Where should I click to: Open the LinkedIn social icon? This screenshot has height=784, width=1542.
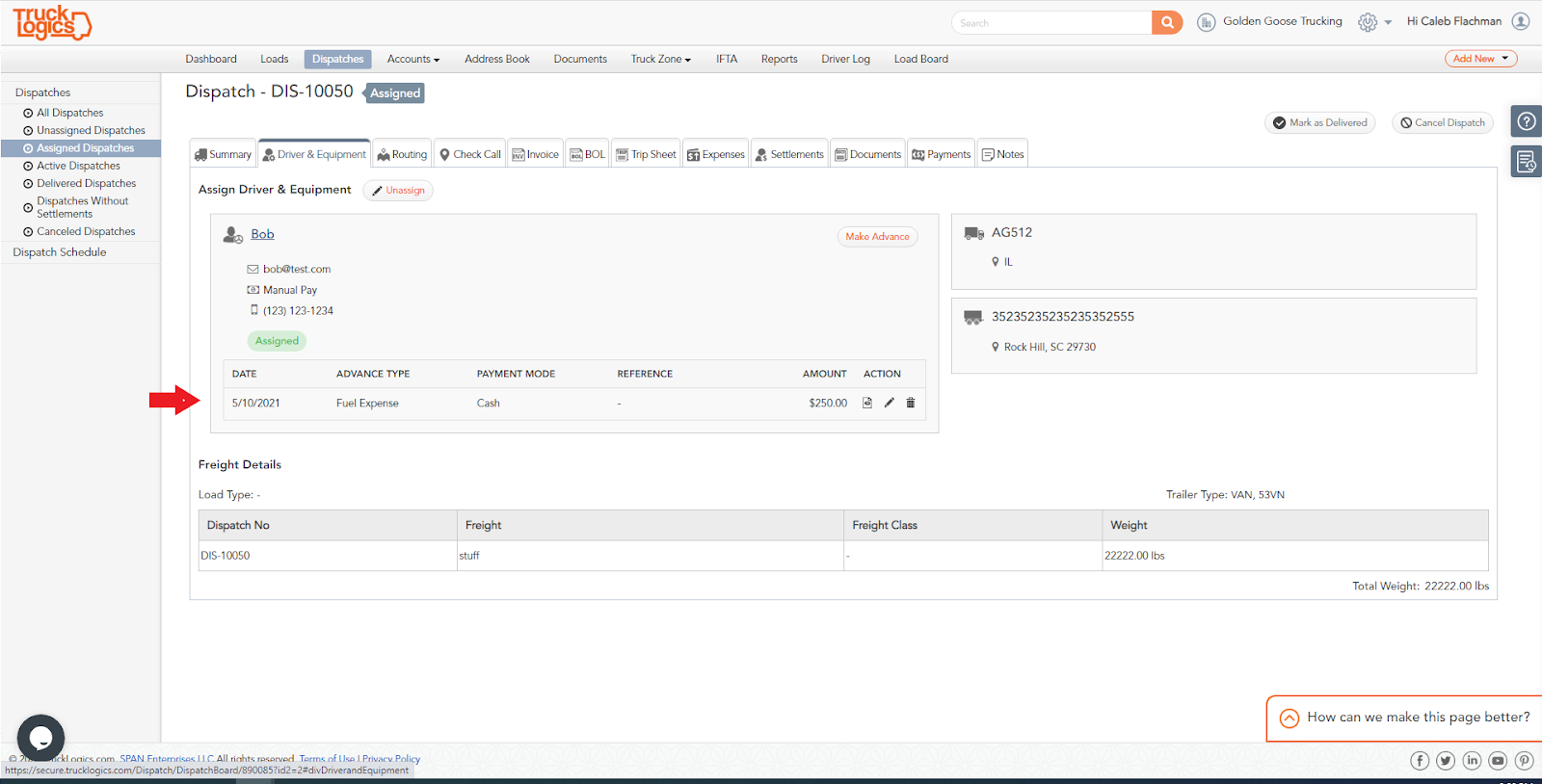pyautogui.click(x=1472, y=761)
